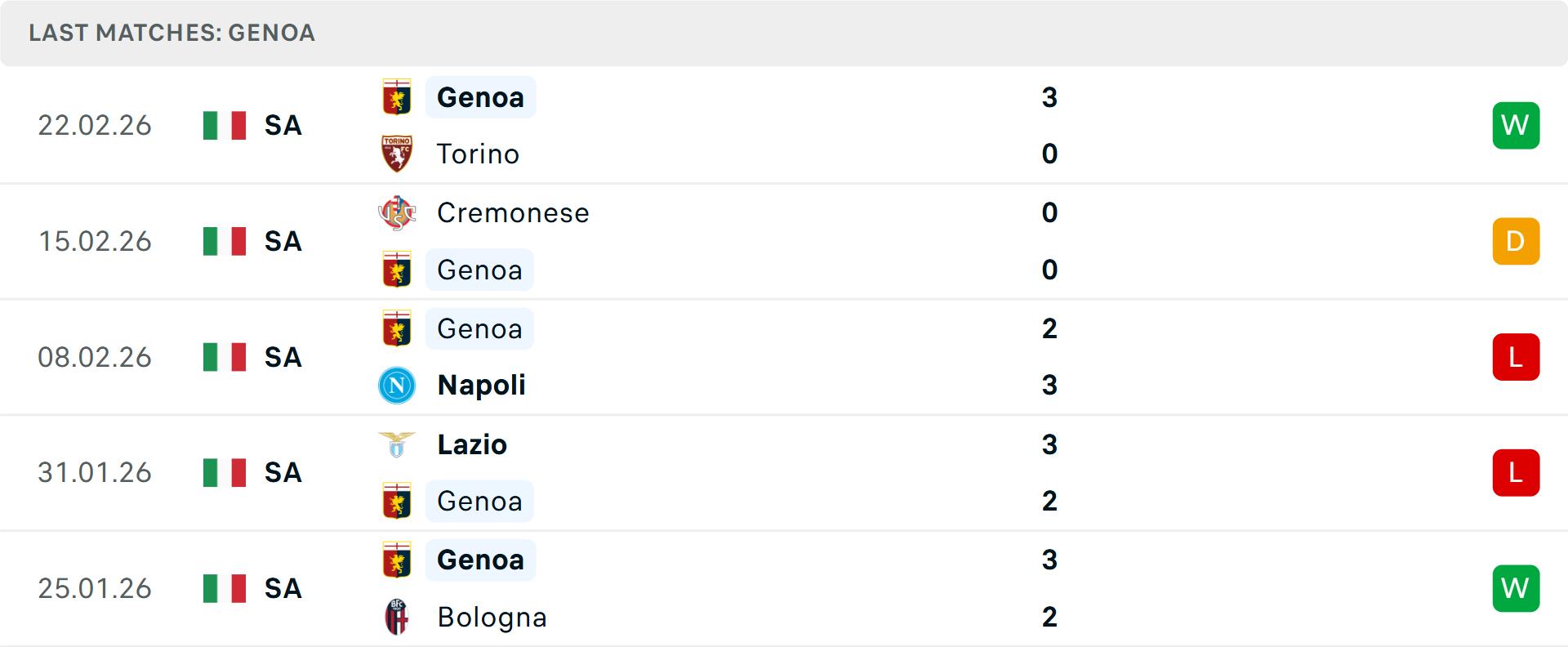Click the green W badge for the Torino match

(1516, 125)
